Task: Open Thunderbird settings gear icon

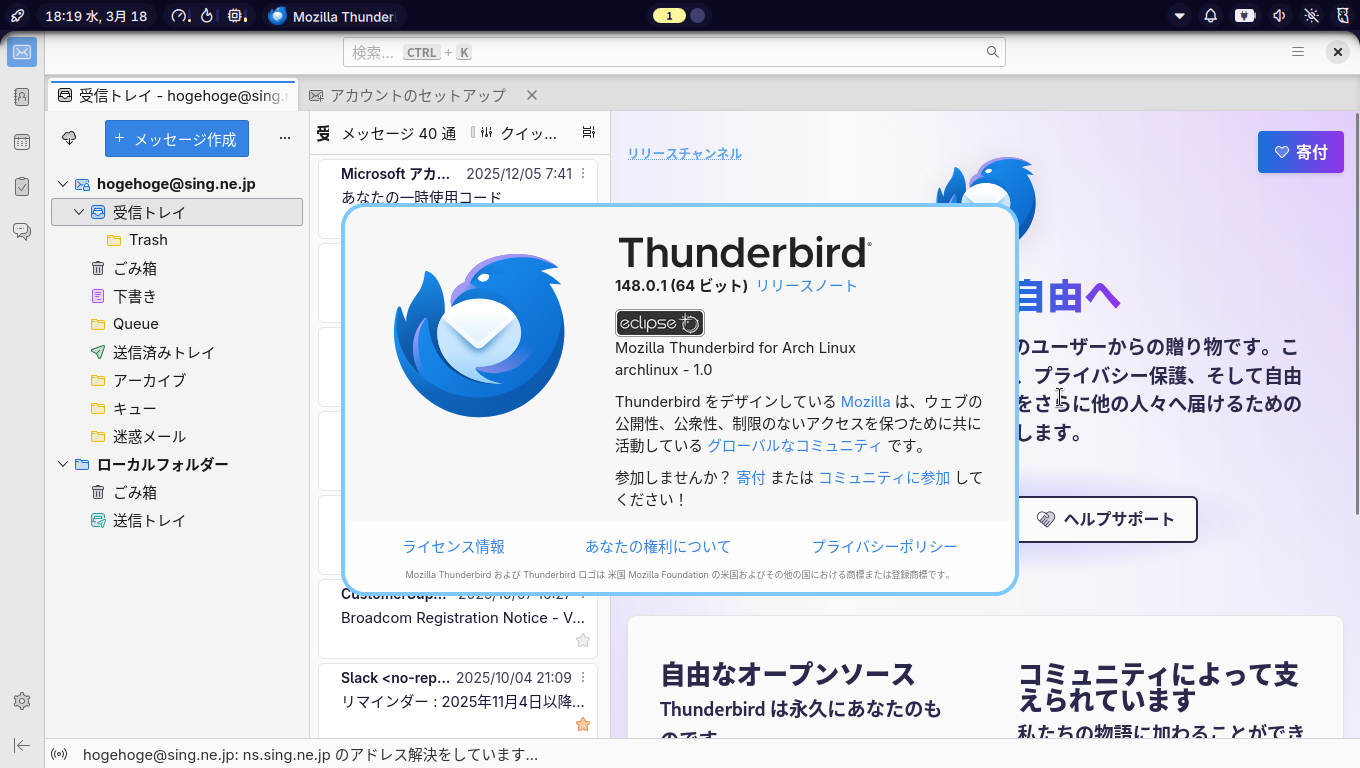Action: tap(22, 701)
